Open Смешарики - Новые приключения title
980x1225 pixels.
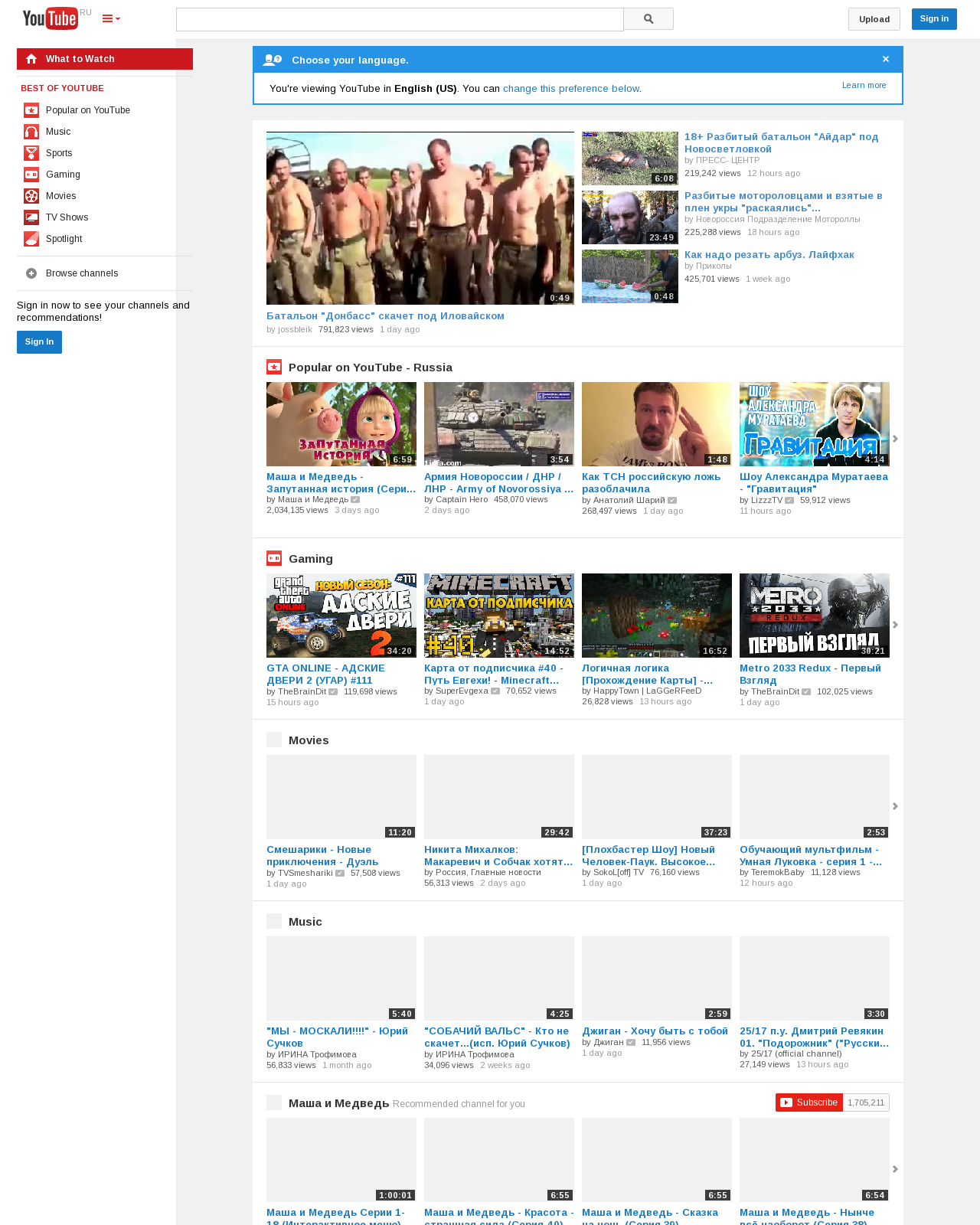322,855
